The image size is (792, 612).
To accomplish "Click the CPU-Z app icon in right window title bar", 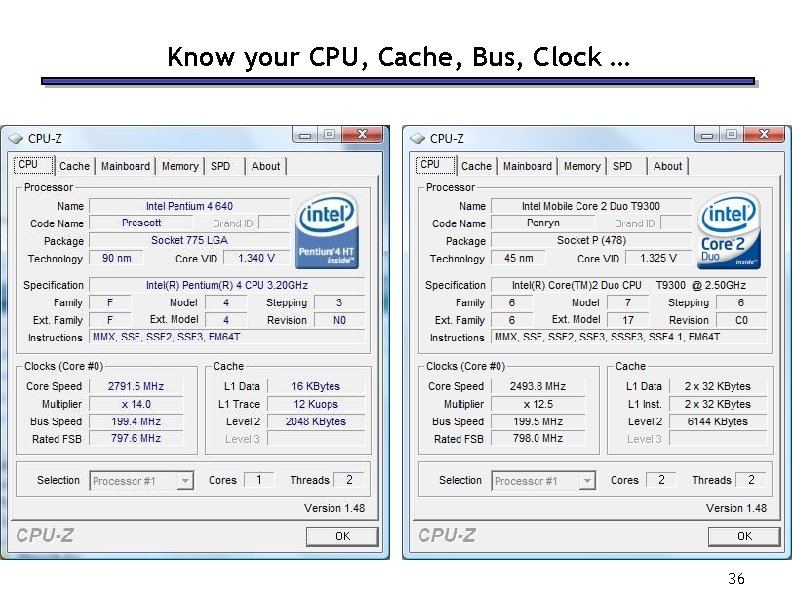I will click(418, 138).
